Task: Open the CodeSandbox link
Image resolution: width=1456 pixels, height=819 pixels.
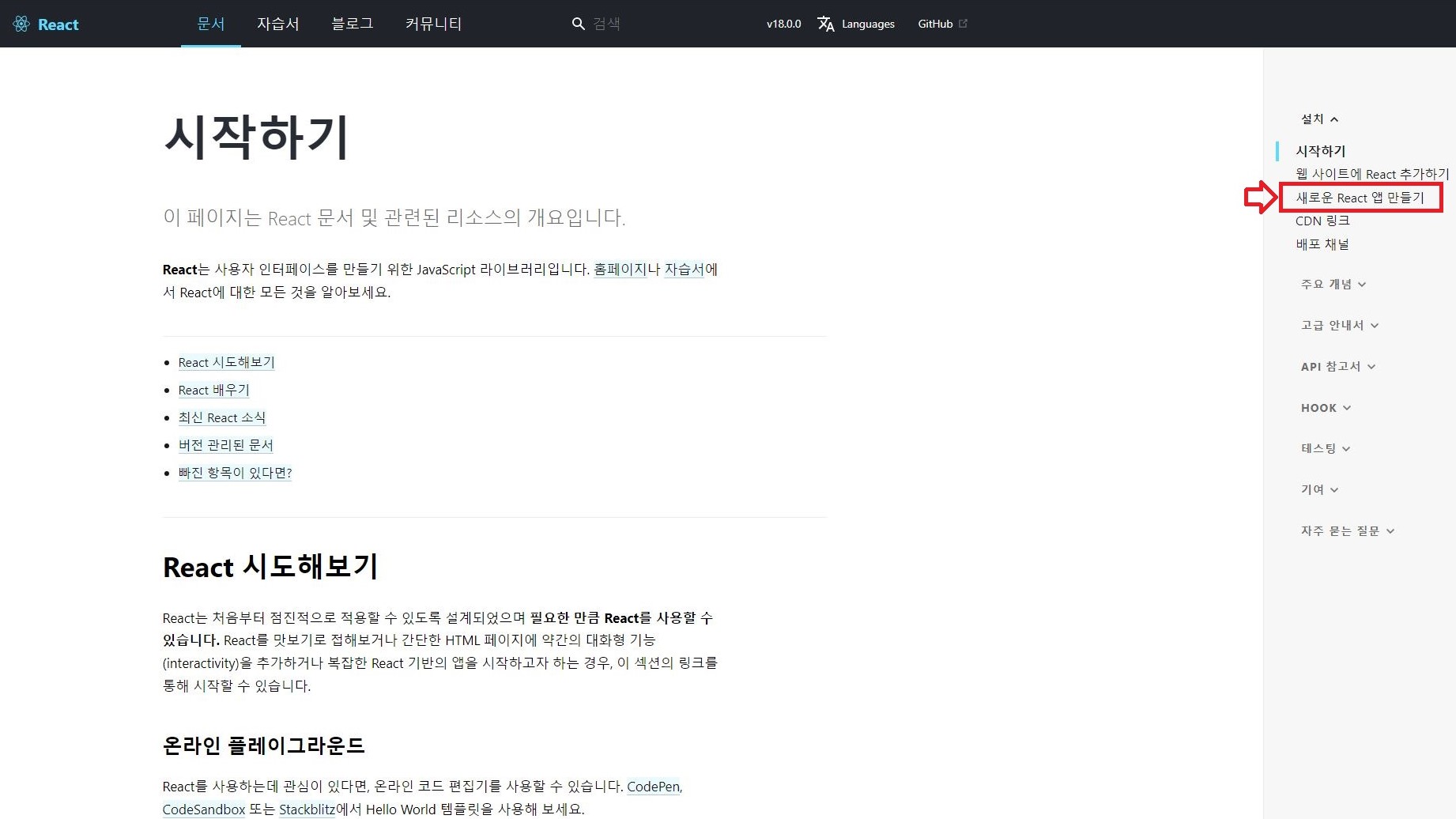Action: [204, 810]
